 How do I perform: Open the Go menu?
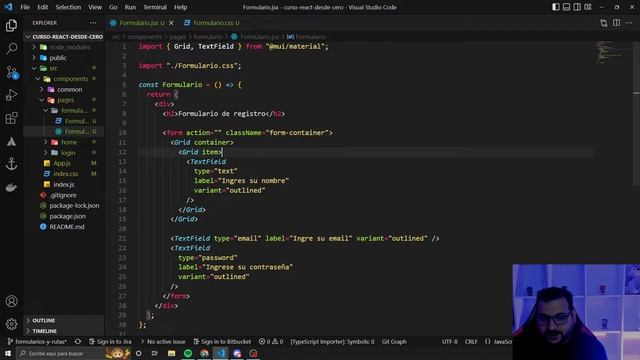(113, 7)
